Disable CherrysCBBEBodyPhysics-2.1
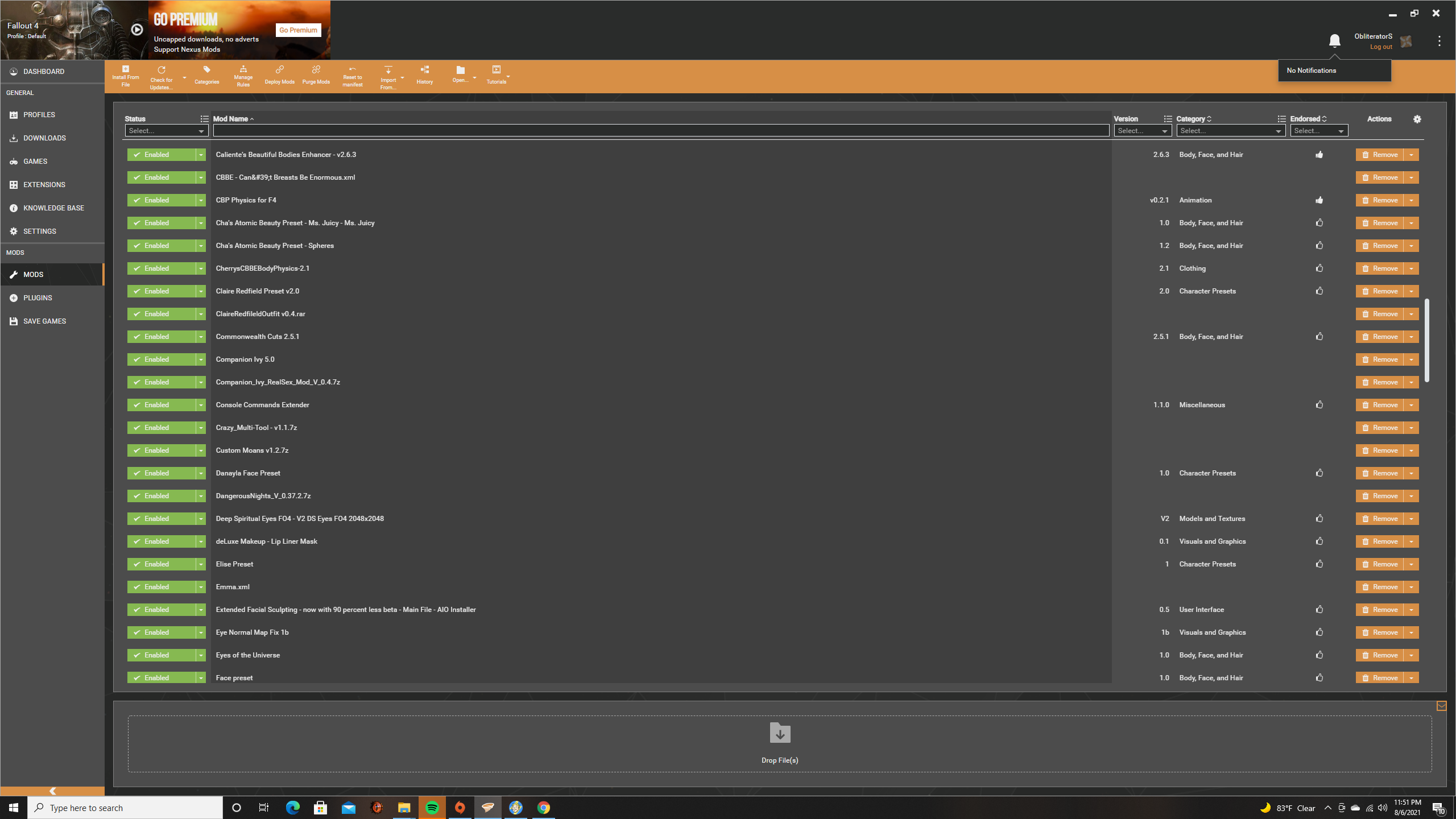 tap(162, 268)
